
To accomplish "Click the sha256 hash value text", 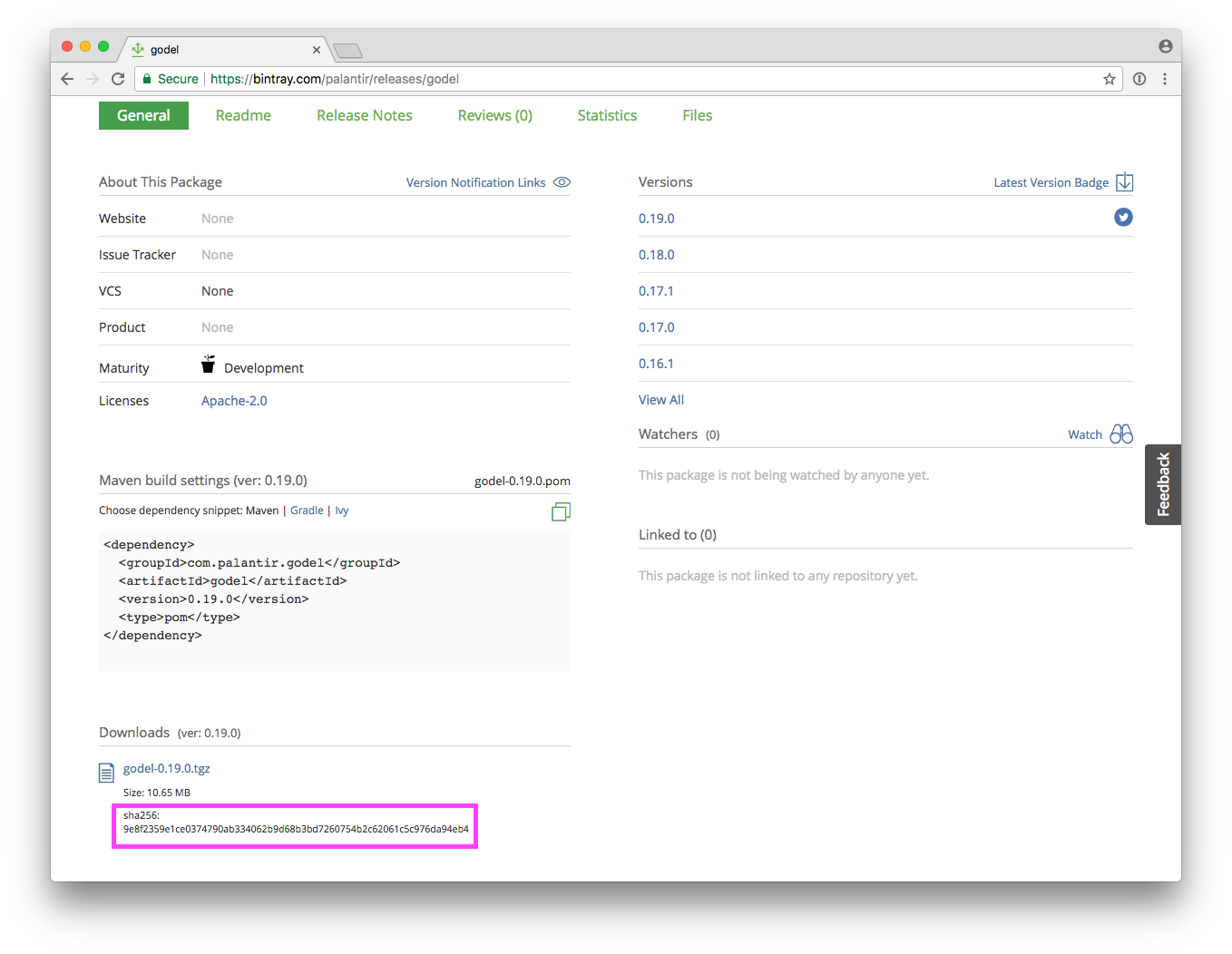I will [x=296, y=829].
